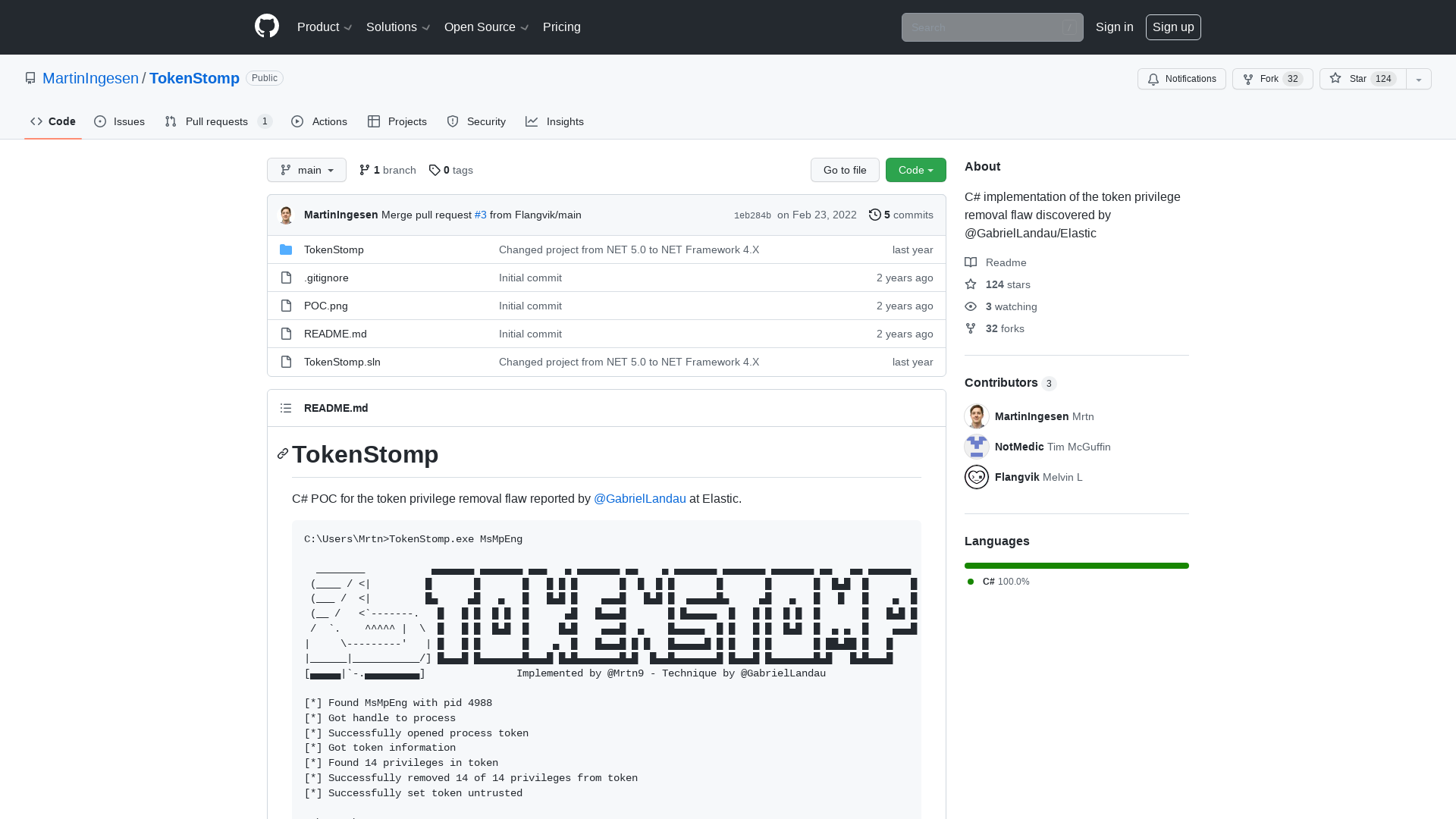Click the POC.png file icon
The width and height of the screenshot is (1456, 819).
click(x=286, y=306)
